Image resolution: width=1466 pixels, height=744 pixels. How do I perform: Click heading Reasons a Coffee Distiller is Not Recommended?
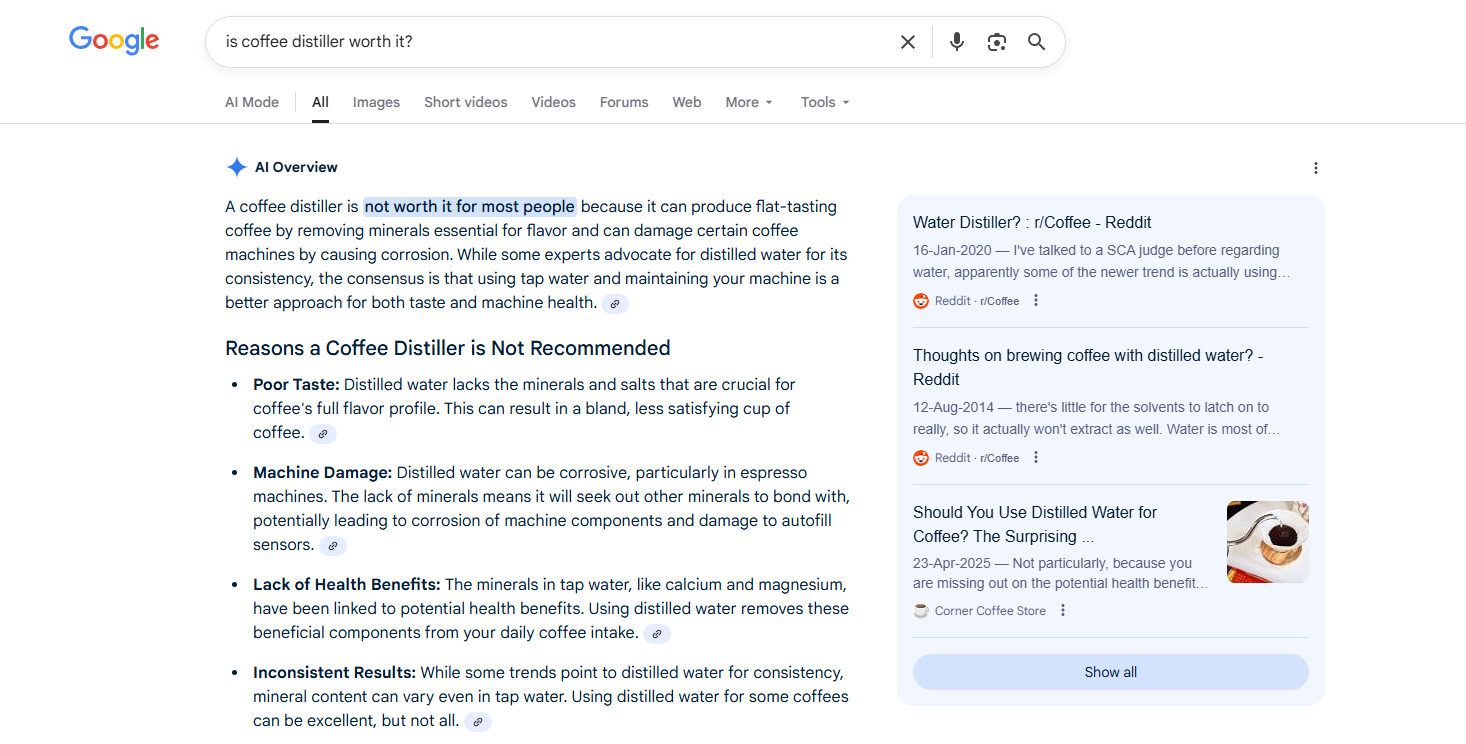coord(448,348)
